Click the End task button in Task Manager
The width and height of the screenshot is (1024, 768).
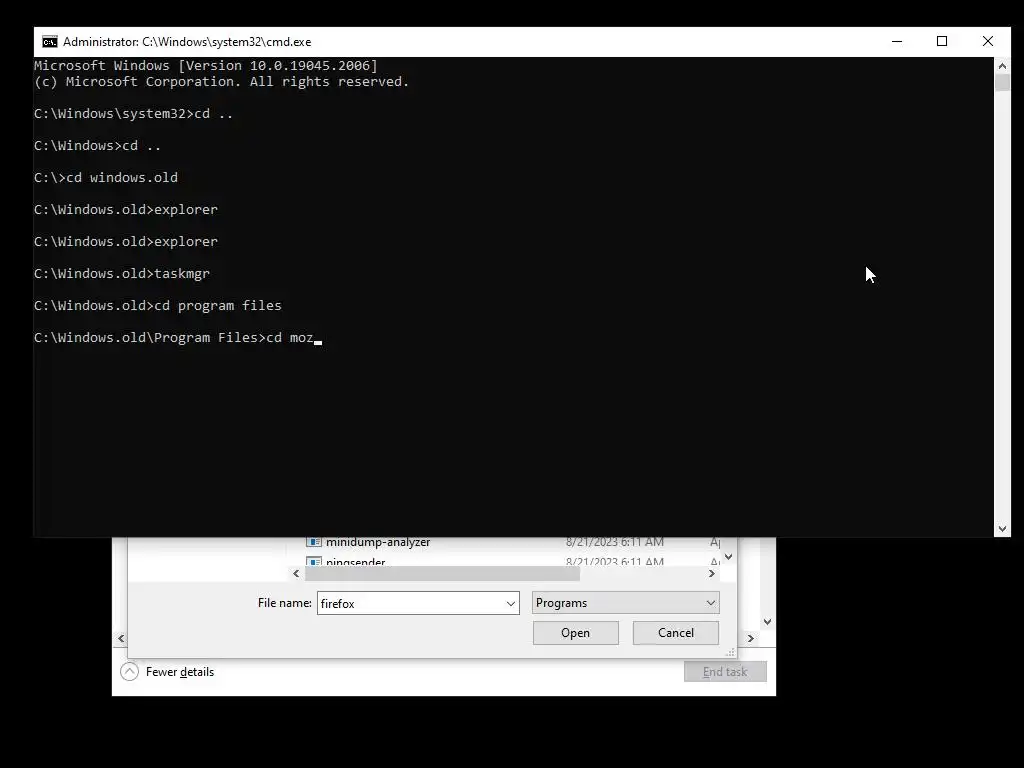(725, 672)
